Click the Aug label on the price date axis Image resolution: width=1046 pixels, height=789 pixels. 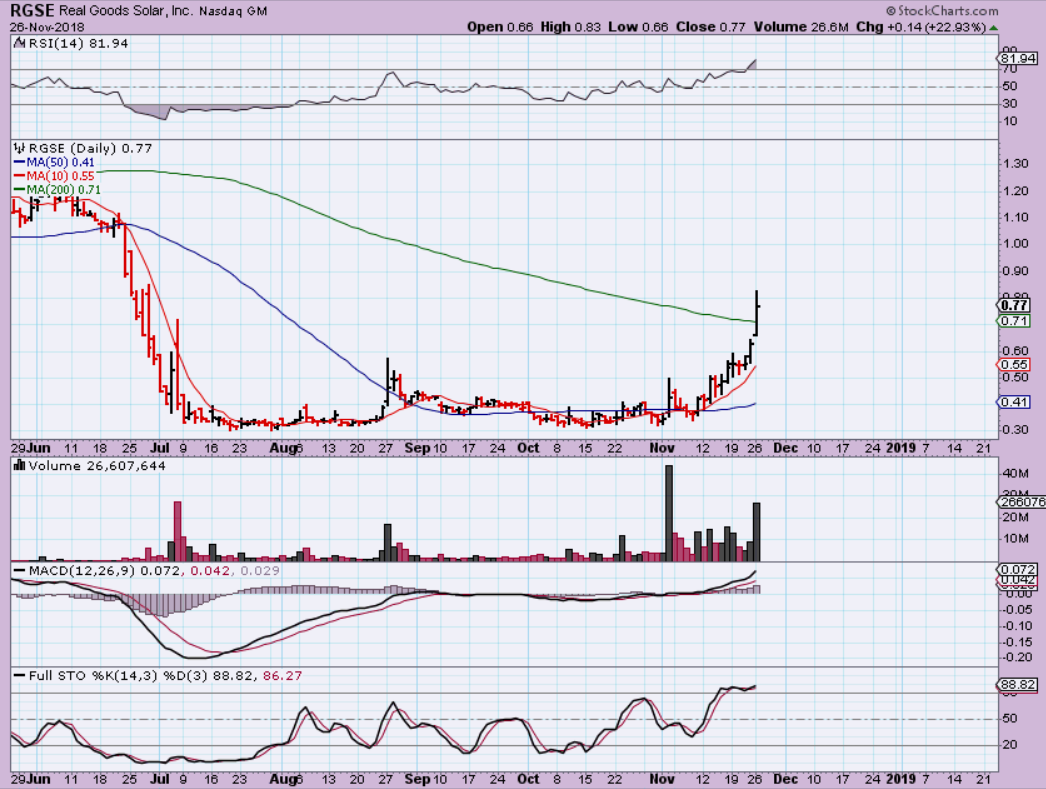pos(283,448)
